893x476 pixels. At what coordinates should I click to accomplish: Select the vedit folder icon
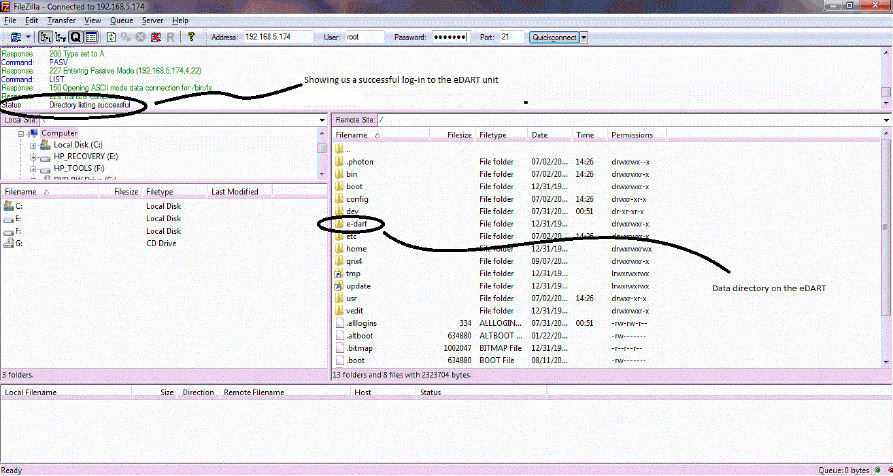339,311
